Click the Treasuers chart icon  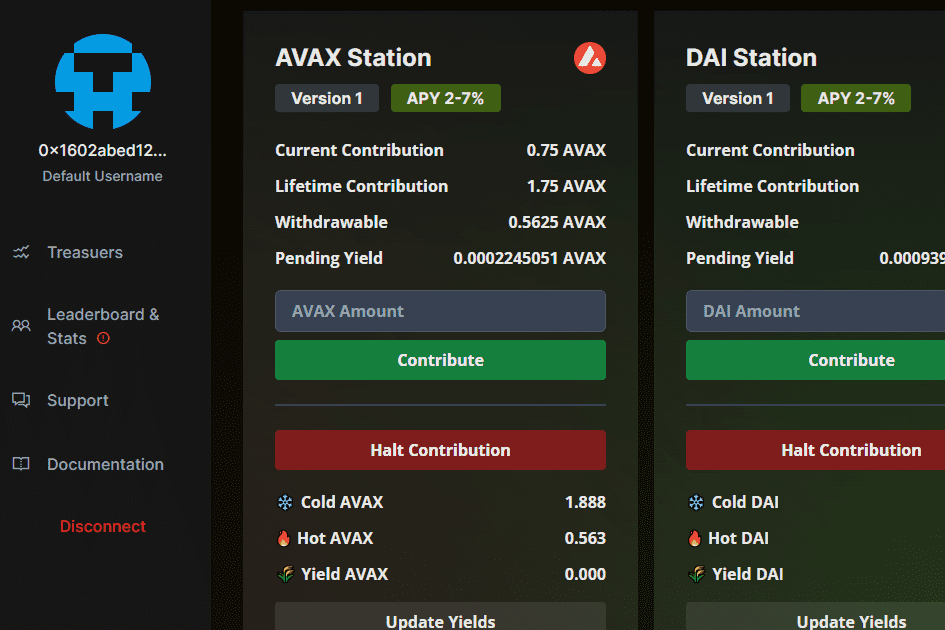click(x=21, y=252)
